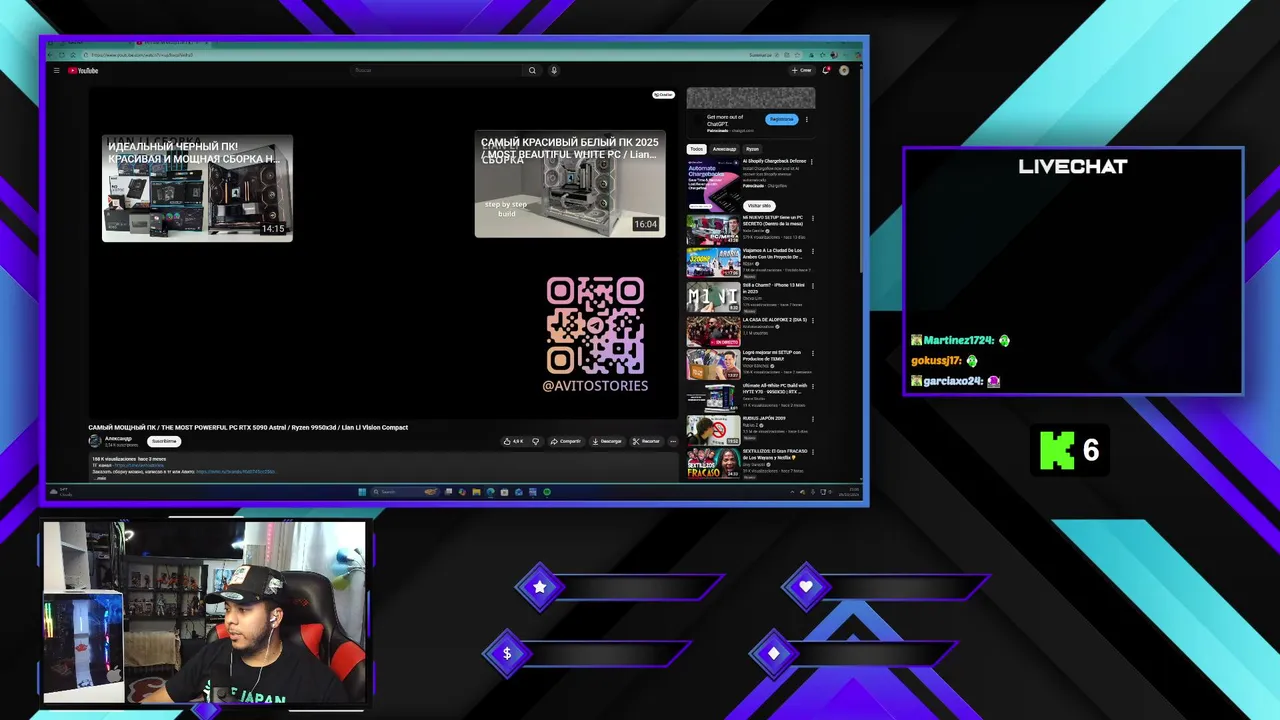
Task: Open the YouTube hamburger guide menu
Action: [x=56, y=71]
